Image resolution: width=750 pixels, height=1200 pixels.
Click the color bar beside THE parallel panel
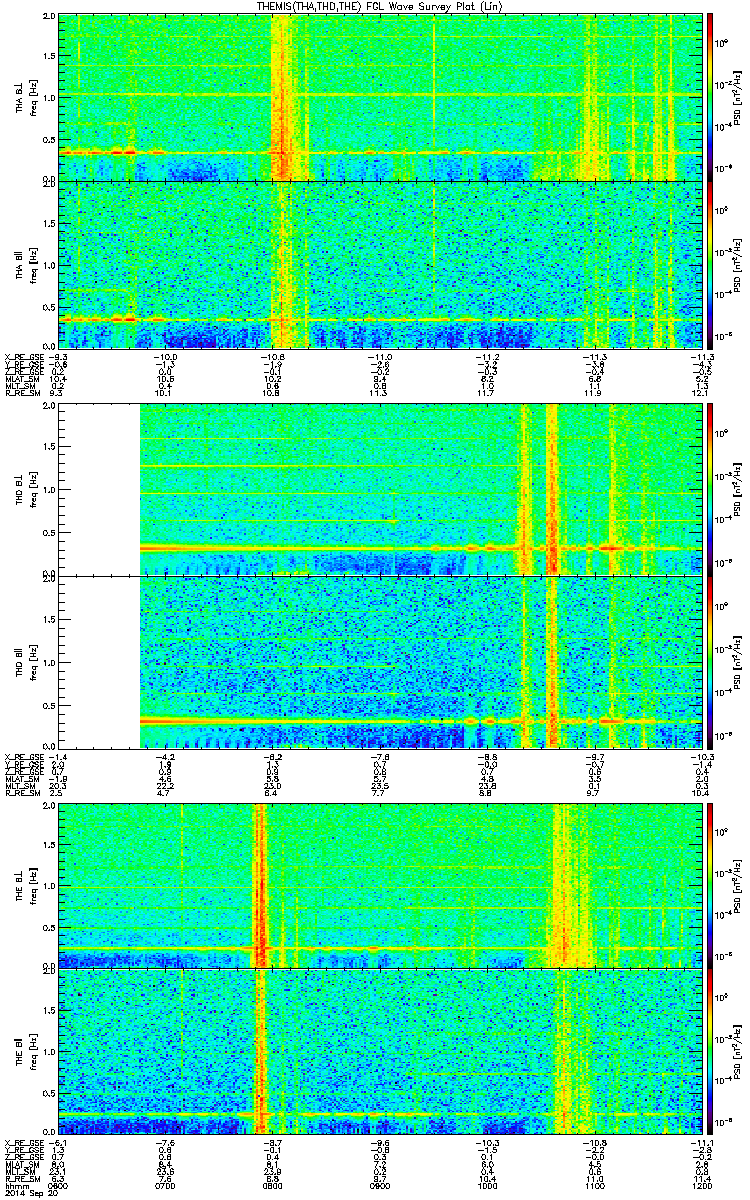(x=710, y=1054)
